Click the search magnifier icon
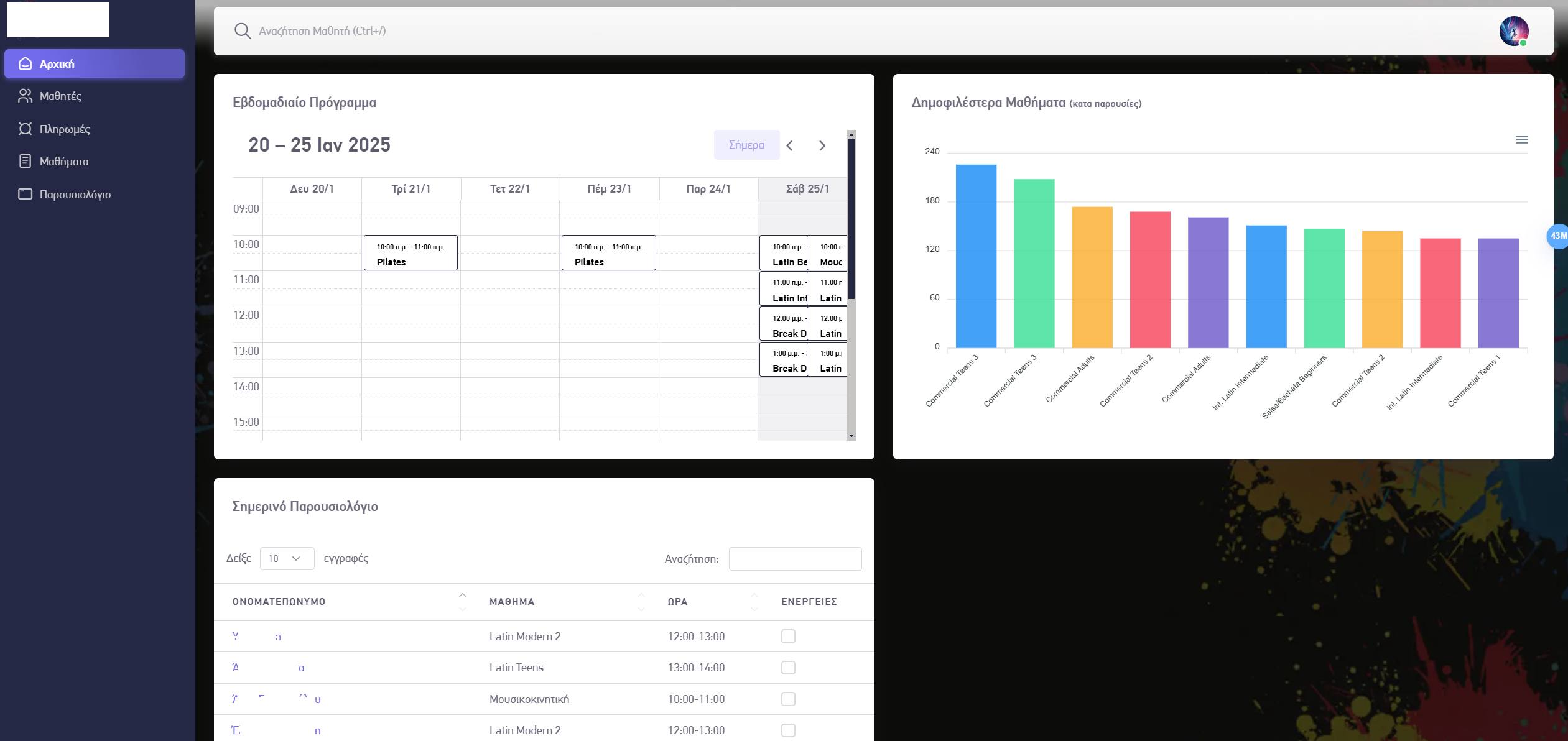 click(243, 31)
